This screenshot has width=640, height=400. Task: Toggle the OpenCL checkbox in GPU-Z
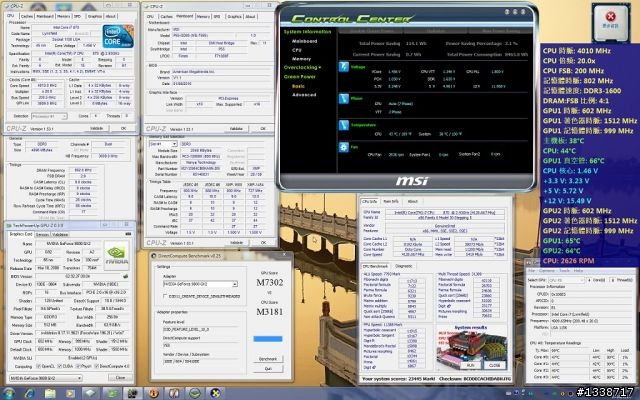[x=39, y=366]
